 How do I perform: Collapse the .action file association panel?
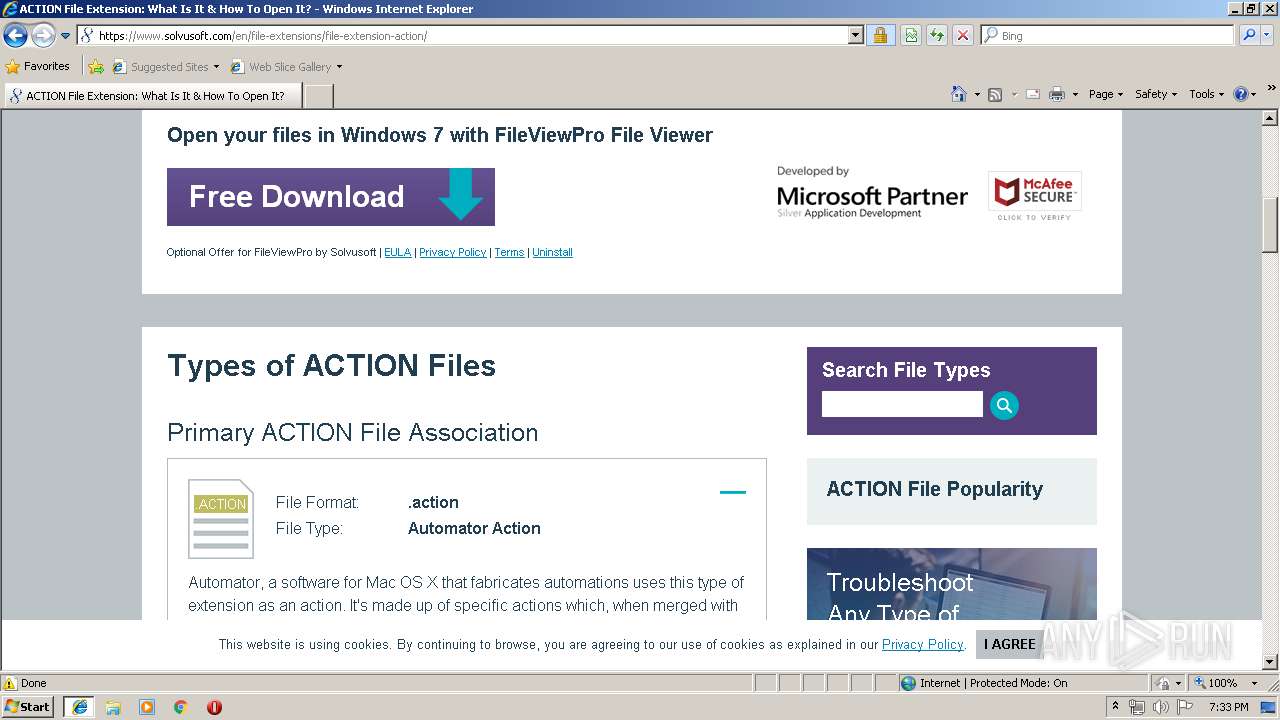pyautogui.click(x=733, y=492)
